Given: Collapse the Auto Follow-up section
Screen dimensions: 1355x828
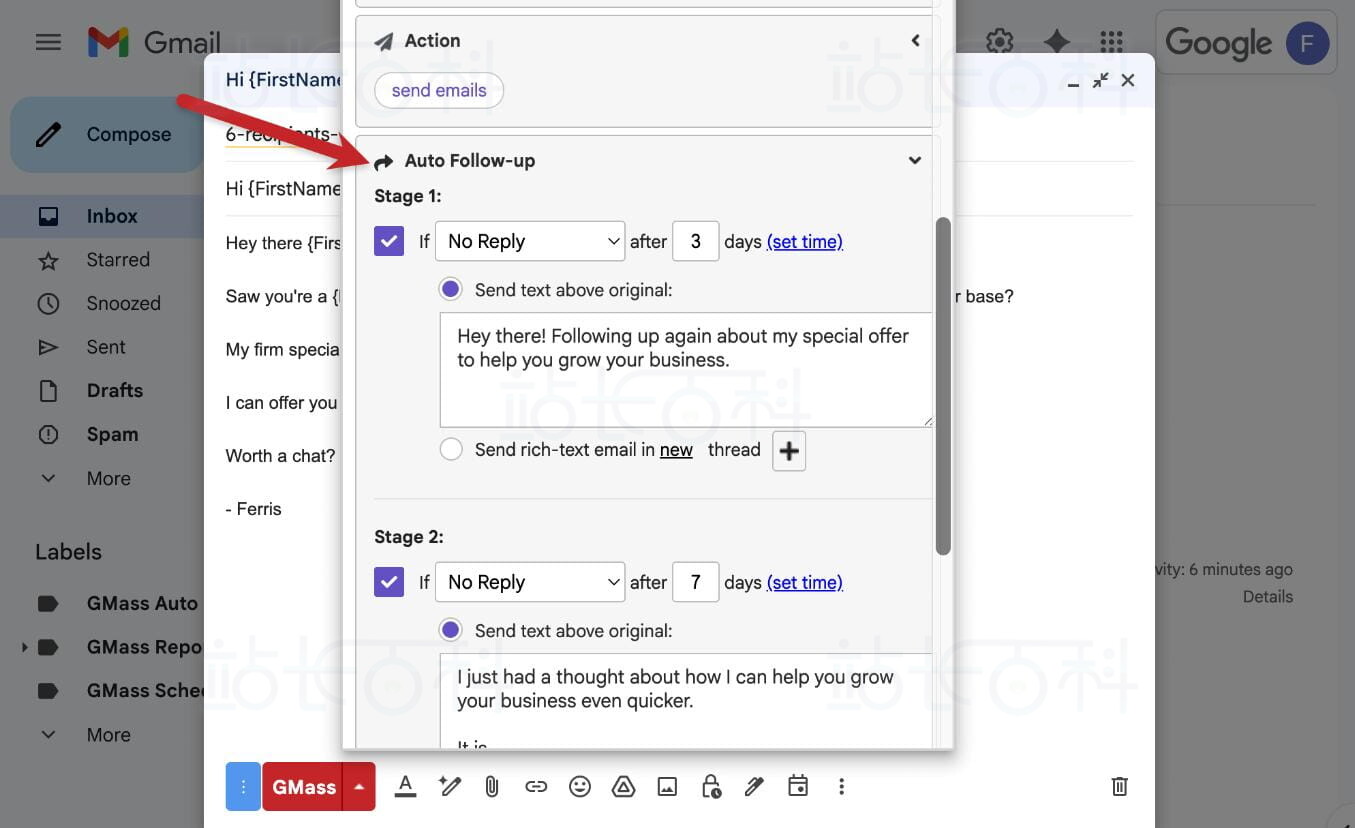Looking at the screenshot, I should click(914, 161).
